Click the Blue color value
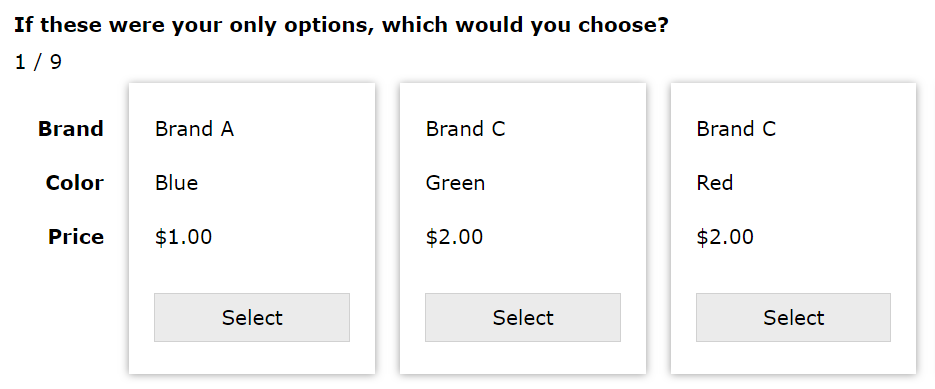 pyautogui.click(x=177, y=183)
